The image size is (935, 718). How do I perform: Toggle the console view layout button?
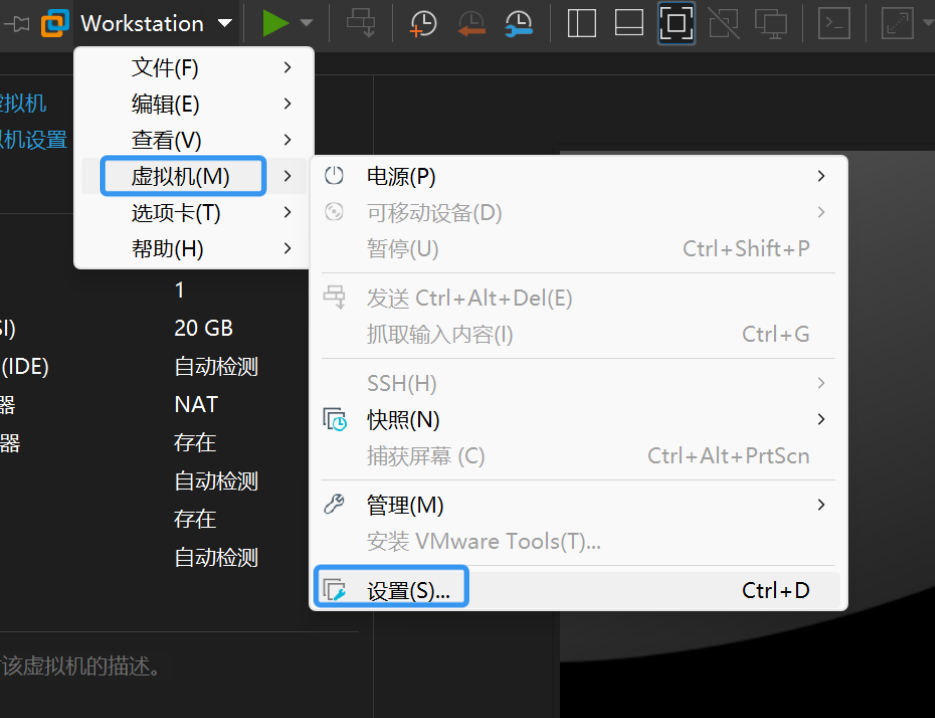tap(675, 22)
